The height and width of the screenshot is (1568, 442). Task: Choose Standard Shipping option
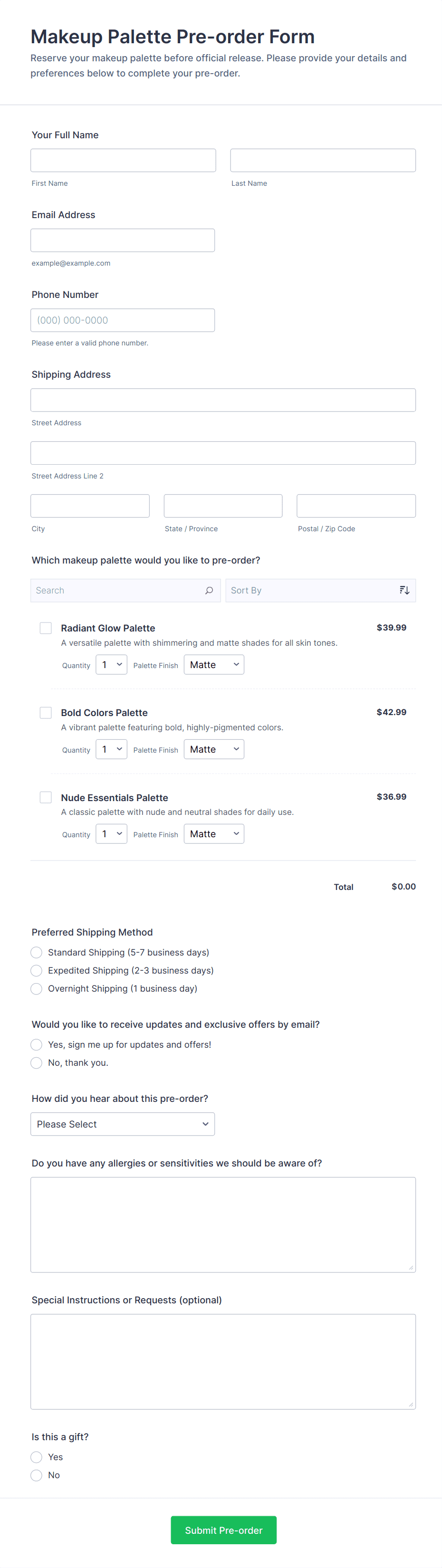click(37, 952)
